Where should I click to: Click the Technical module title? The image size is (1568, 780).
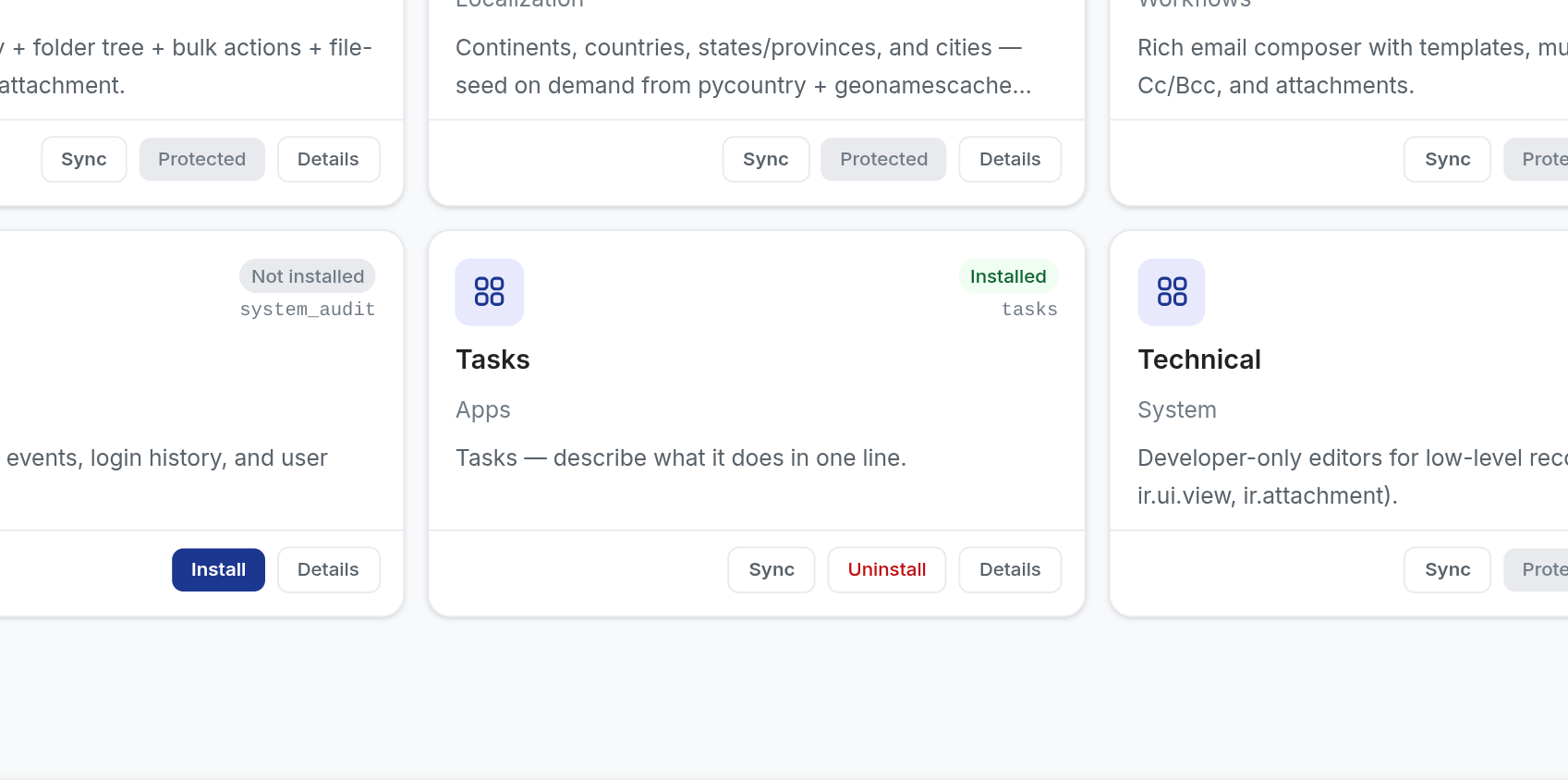(x=1199, y=360)
